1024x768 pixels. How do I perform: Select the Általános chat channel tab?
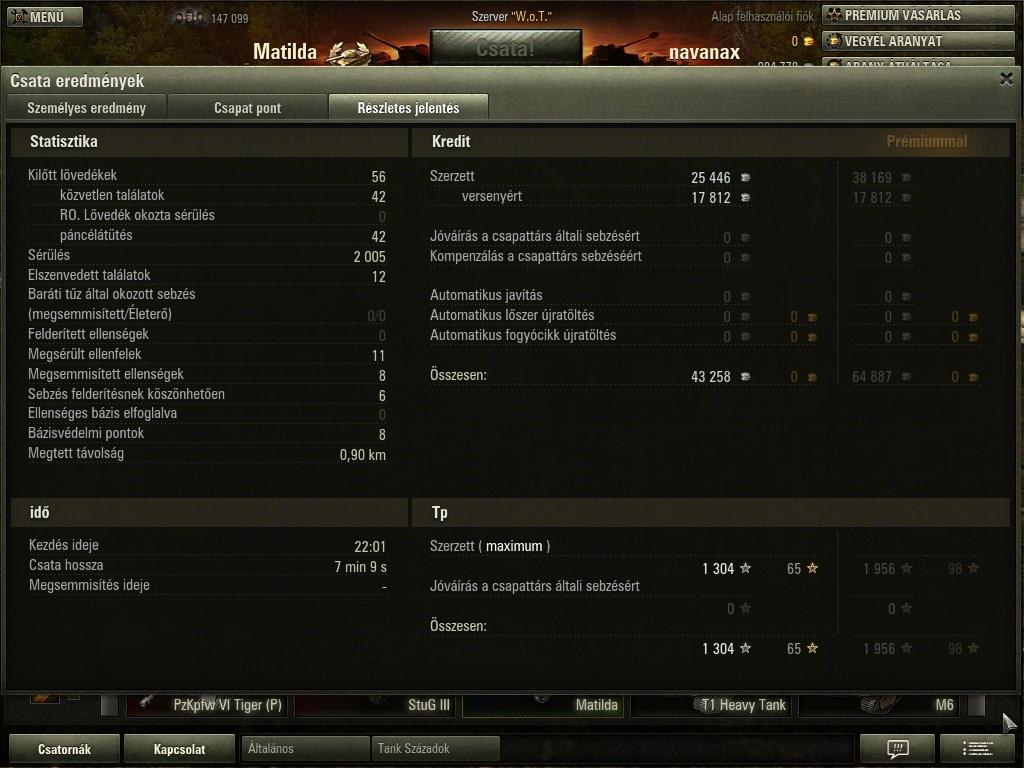pos(305,748)
